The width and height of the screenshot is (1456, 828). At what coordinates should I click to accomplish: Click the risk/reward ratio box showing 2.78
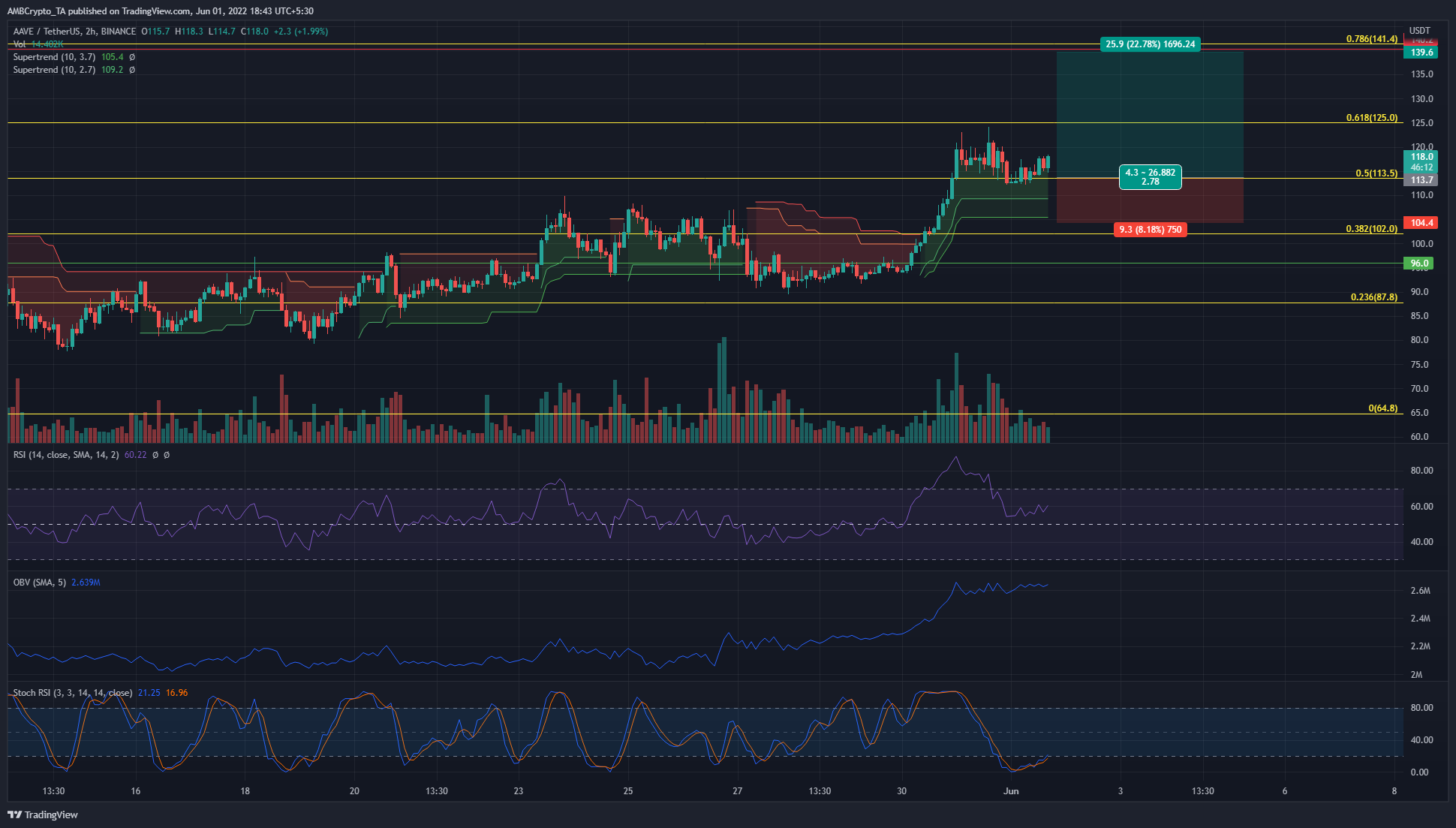coord(1151,177)
